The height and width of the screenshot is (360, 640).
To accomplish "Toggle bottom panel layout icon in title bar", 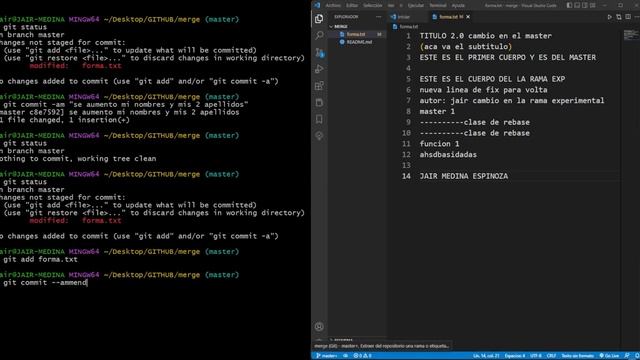I will tap(577, 5).
